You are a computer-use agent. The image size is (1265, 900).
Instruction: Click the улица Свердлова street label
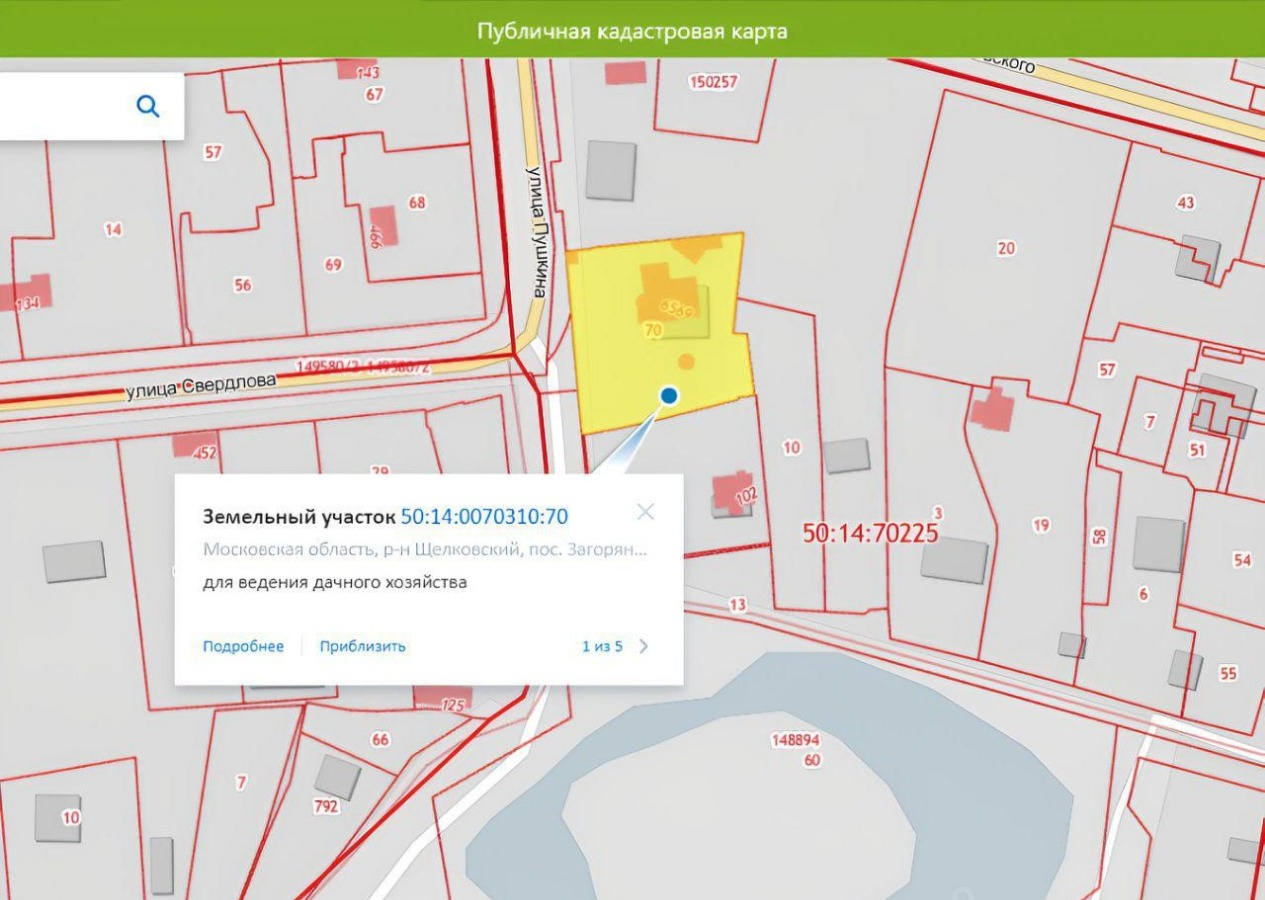[200, 385]
